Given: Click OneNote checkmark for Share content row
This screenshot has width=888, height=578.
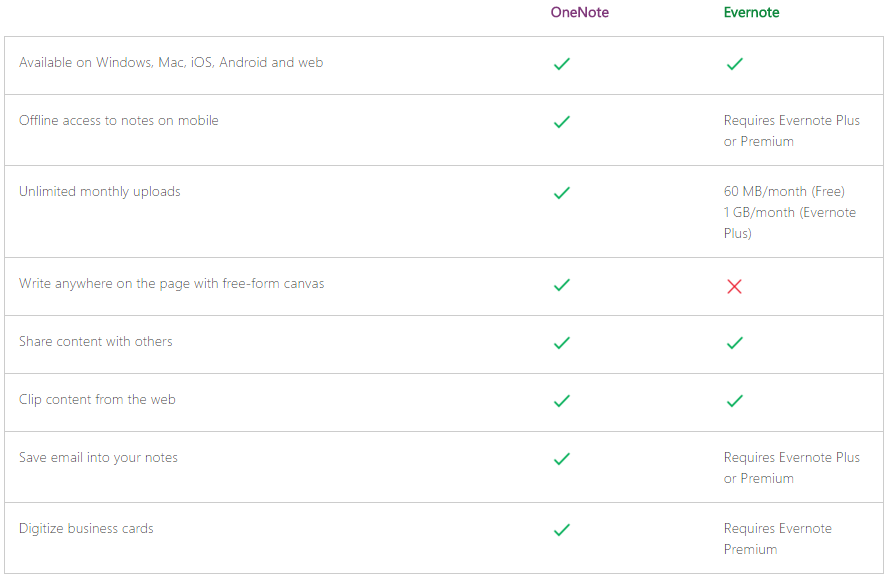Looking at the screenshot, I should [562, 343].
